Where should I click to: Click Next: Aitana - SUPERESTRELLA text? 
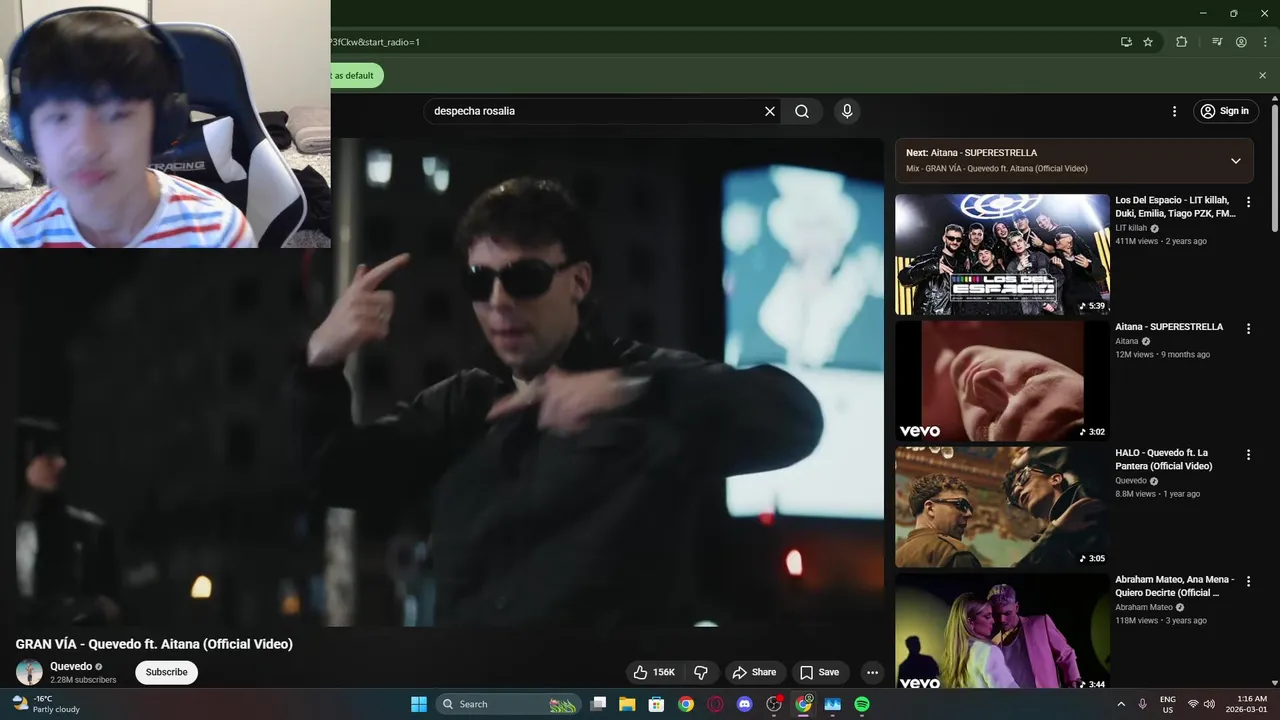pos(971,153)
